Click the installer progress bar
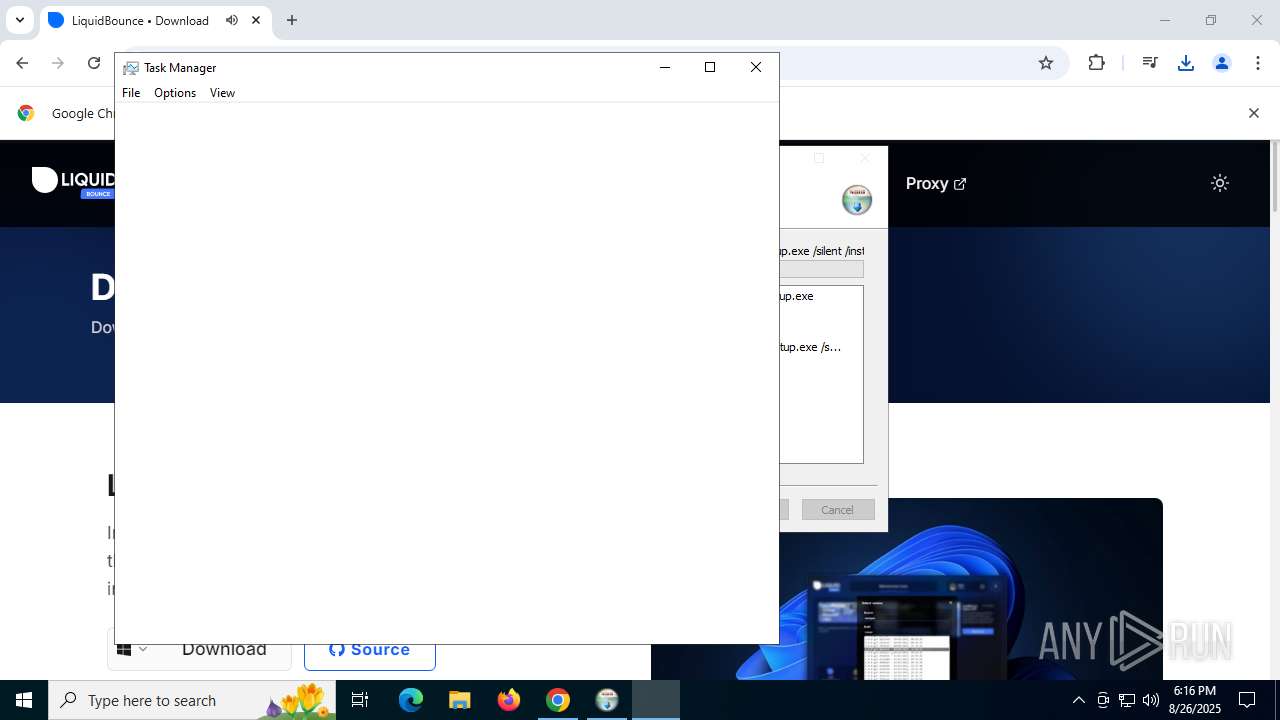This screenshot has height=720, width=1280. point(821,269)
